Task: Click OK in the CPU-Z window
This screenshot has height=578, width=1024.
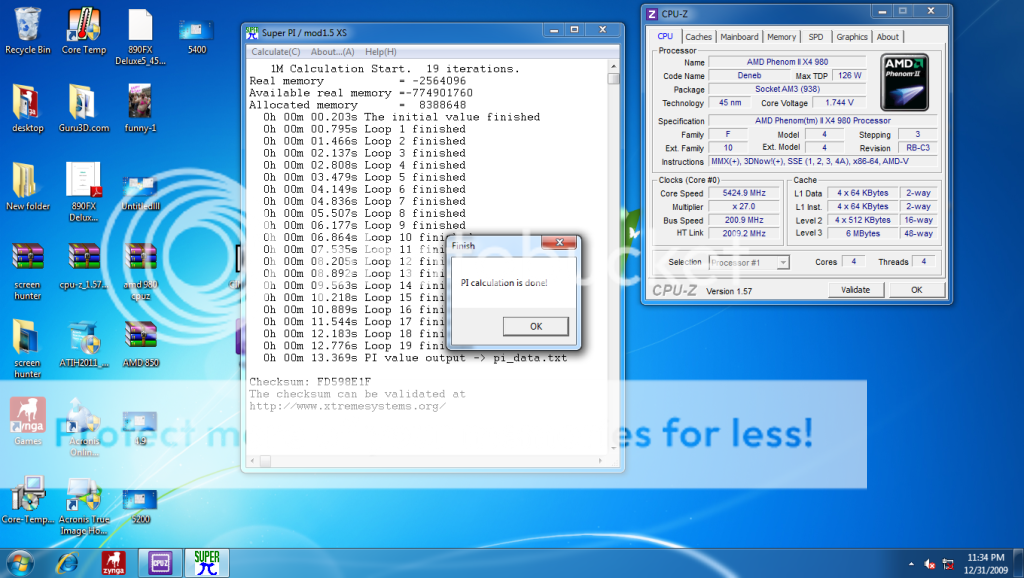Action: coord(916,290)
